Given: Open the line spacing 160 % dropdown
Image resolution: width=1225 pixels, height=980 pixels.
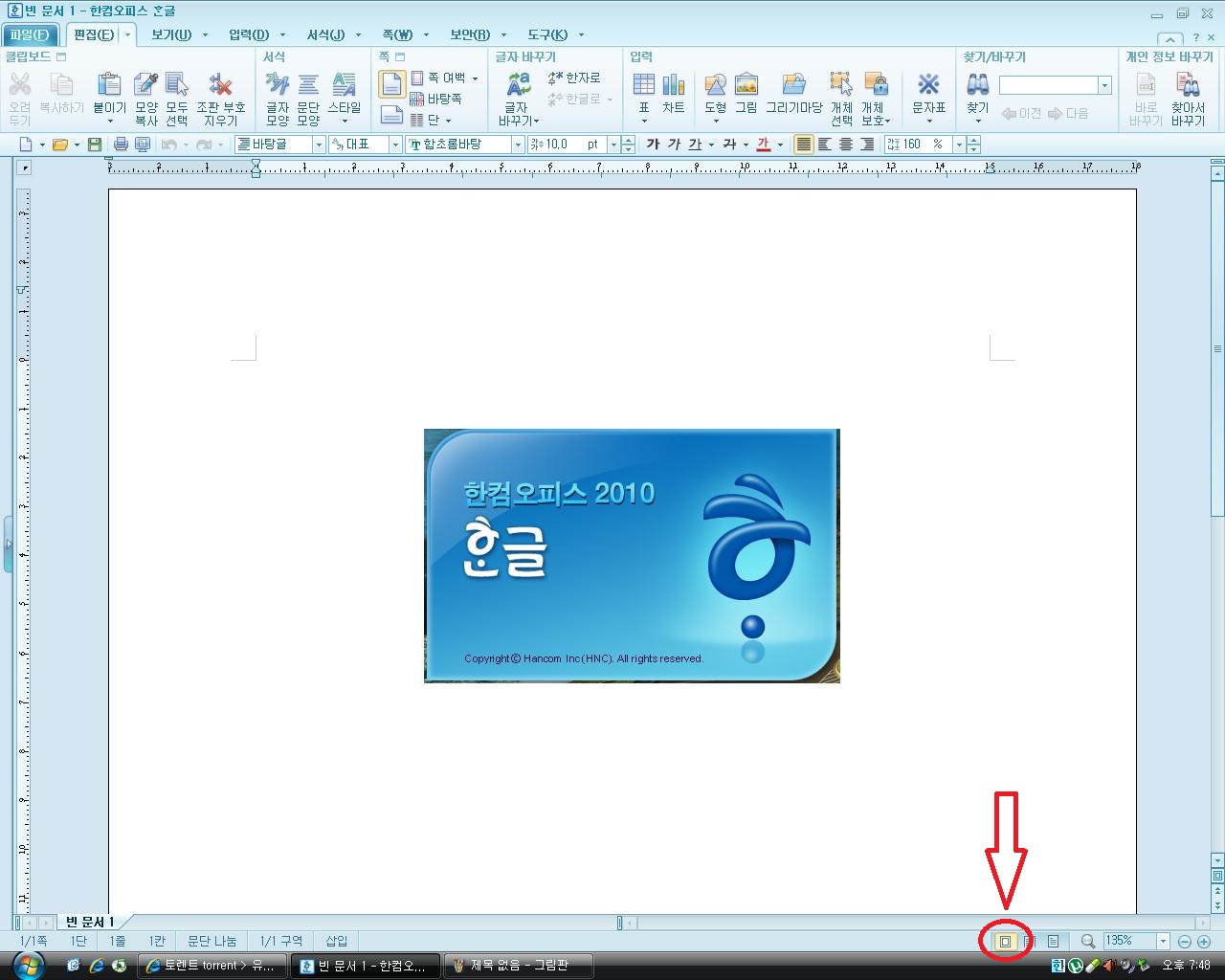Looking at the screenshot, I should click(x=959, y=145).
